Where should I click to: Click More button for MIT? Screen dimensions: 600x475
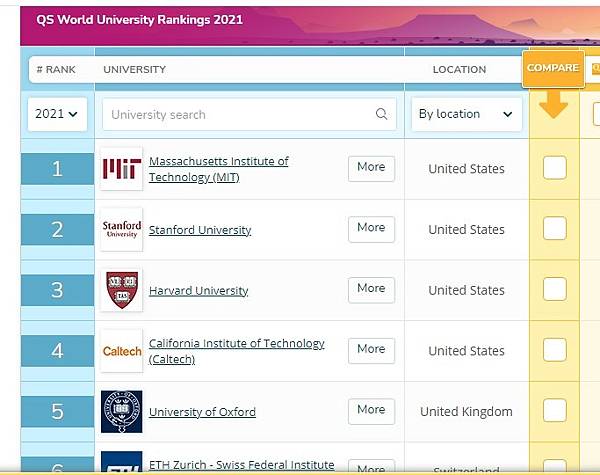371,168
